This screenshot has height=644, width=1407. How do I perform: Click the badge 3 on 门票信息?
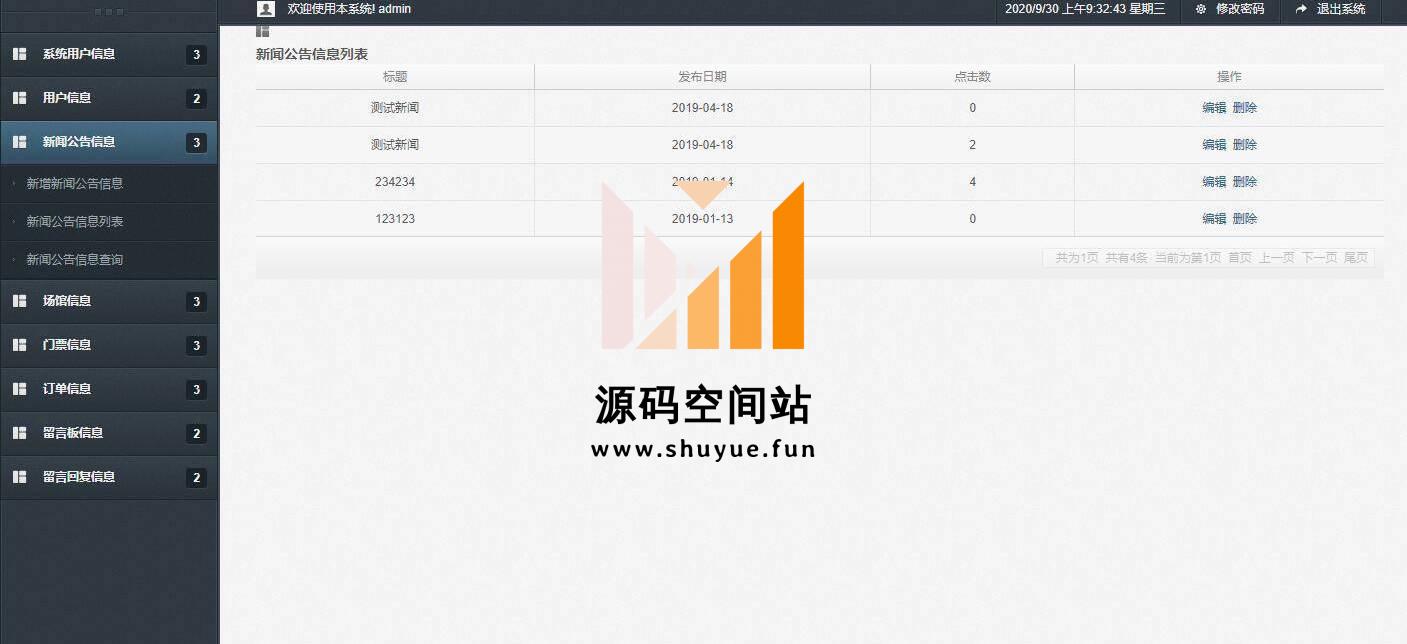[196, 346]
